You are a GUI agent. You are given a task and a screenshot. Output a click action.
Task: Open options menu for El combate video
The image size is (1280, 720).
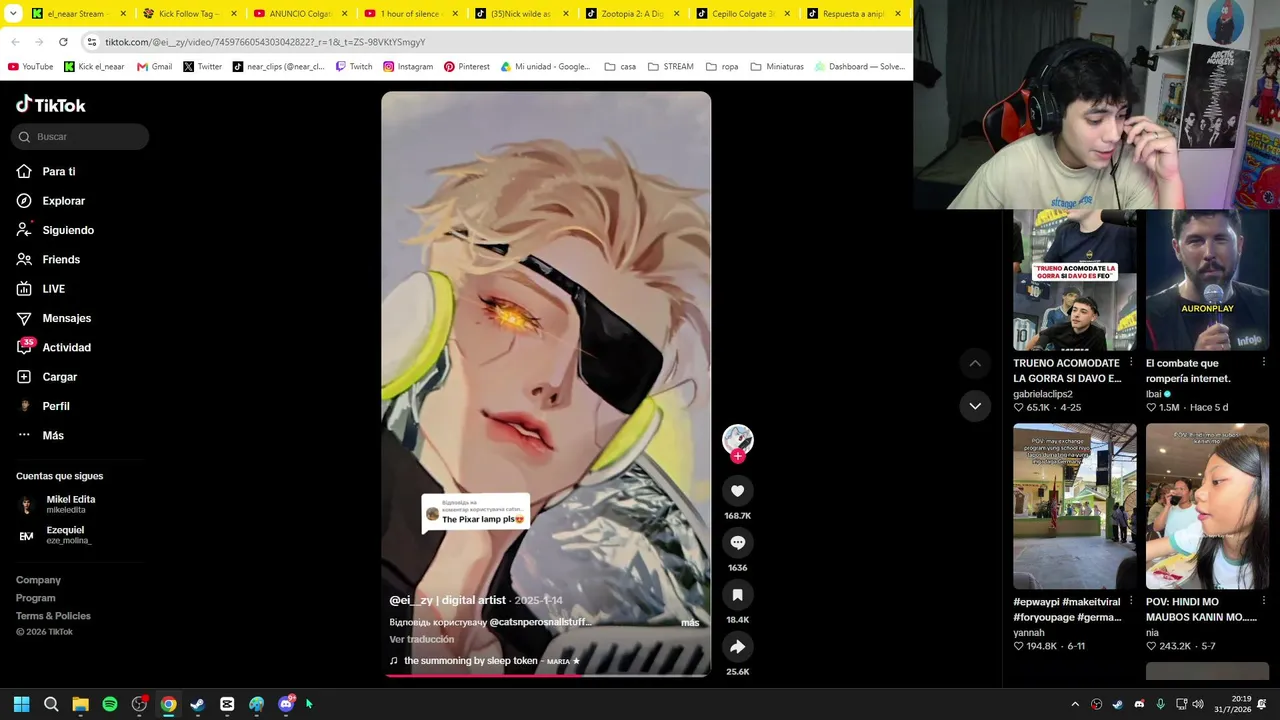point(1264,363)
